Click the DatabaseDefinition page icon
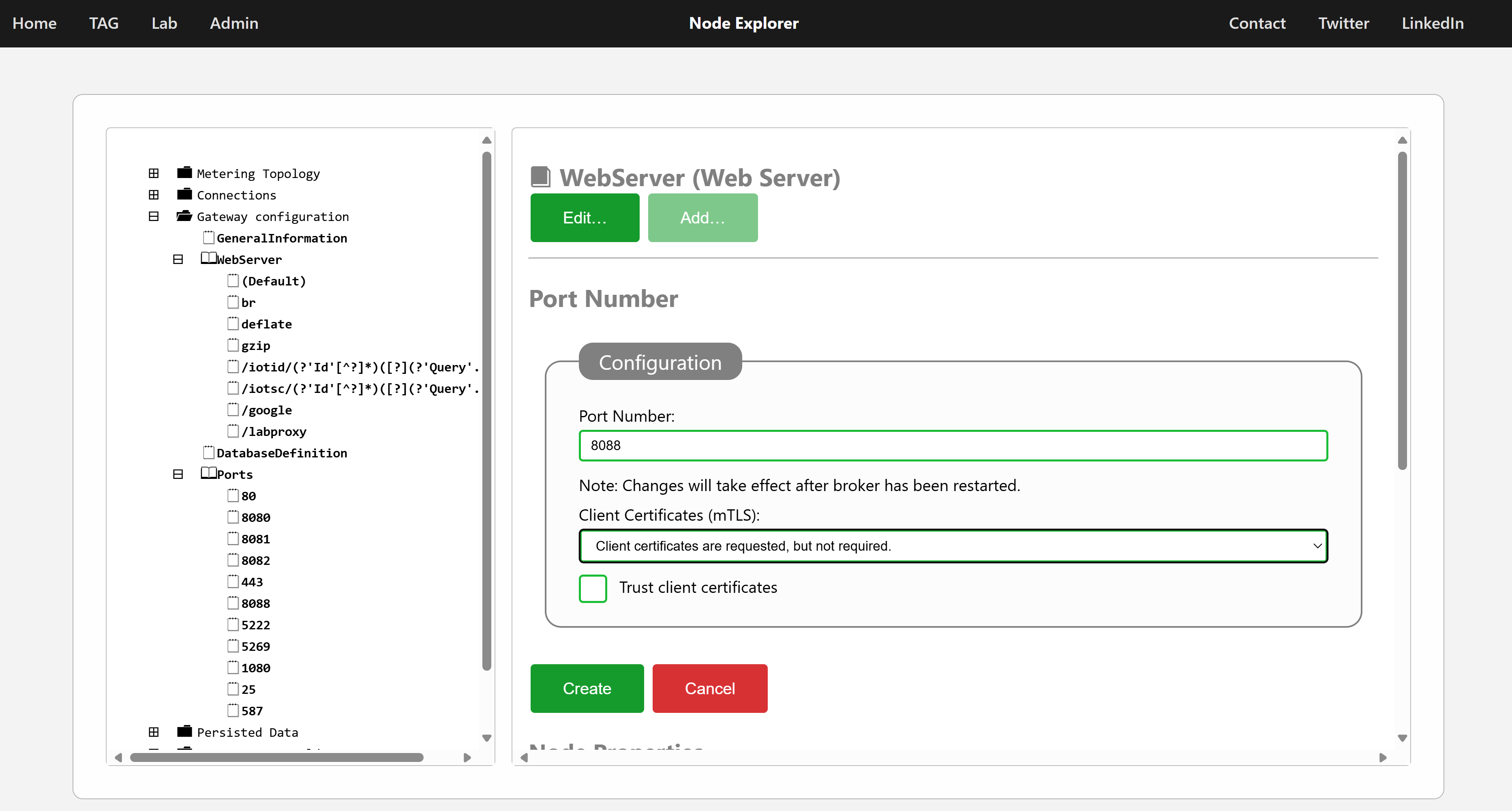 point(208,452)
